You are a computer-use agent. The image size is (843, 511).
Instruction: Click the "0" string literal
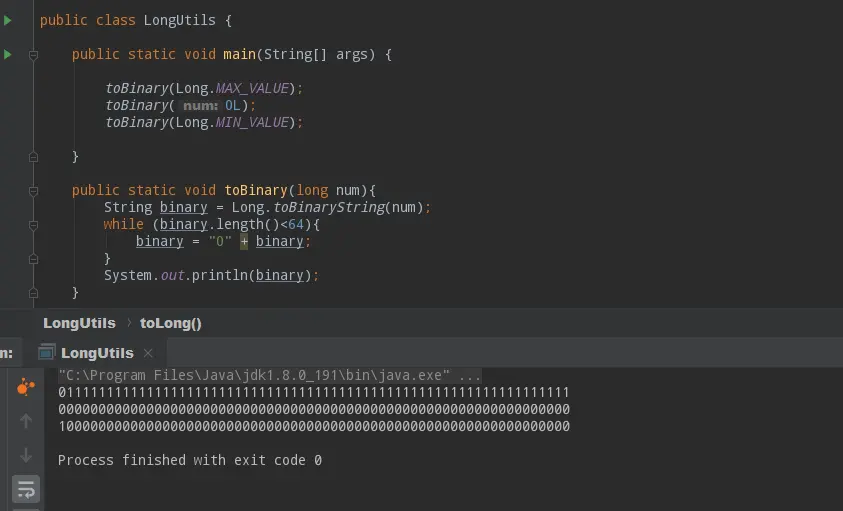point(220,242)
